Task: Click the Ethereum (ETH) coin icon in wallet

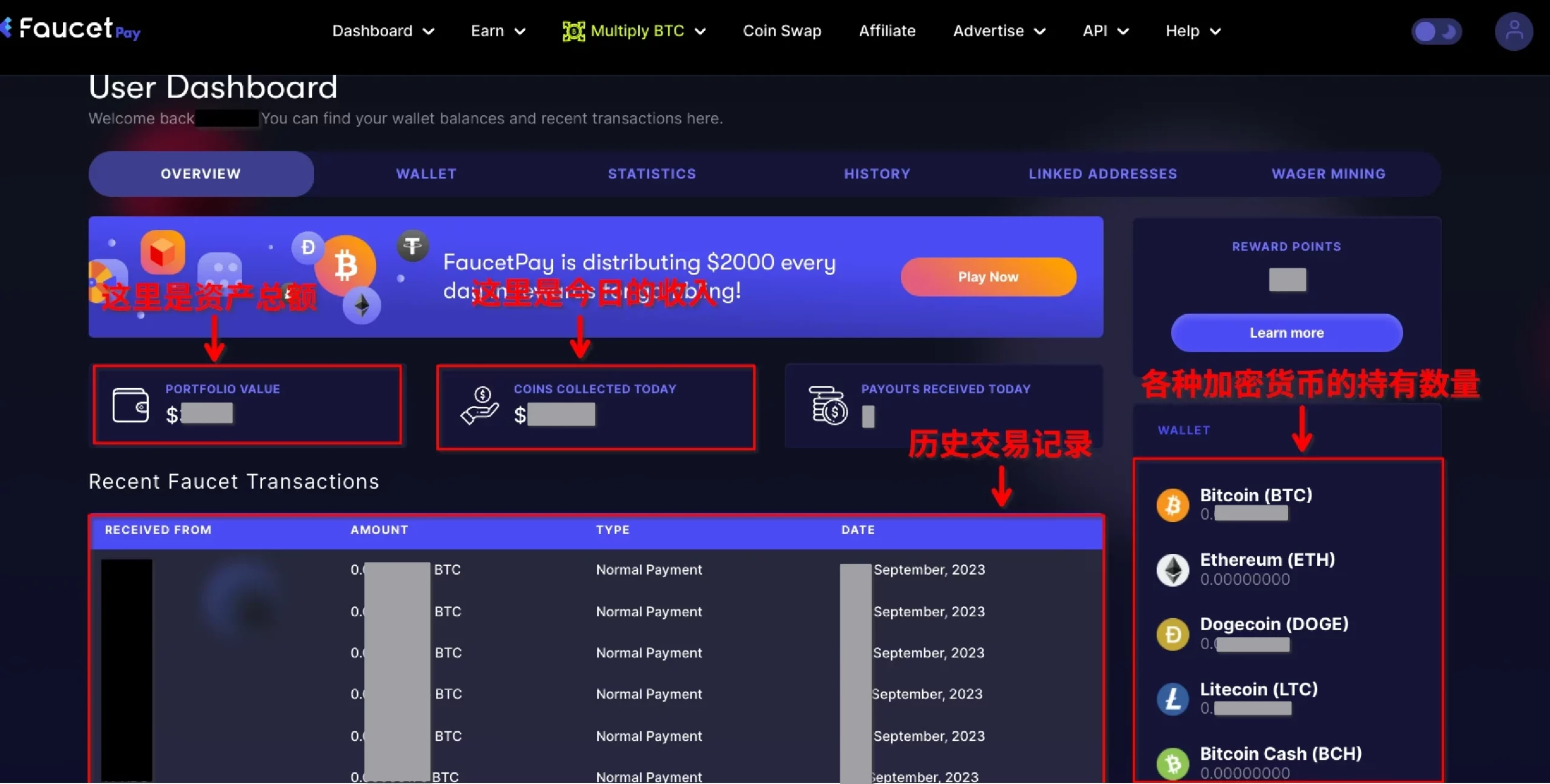Action: pyautogui.click(x=1173, y=570)
